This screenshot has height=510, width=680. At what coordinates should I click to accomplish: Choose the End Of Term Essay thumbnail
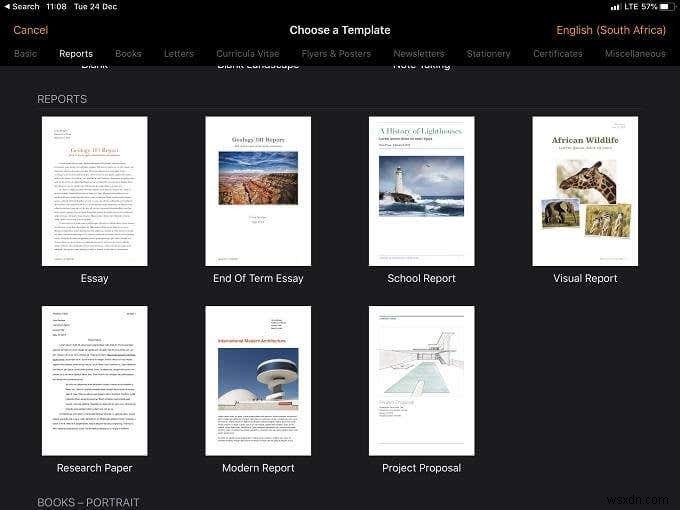(x=258, y=191)
